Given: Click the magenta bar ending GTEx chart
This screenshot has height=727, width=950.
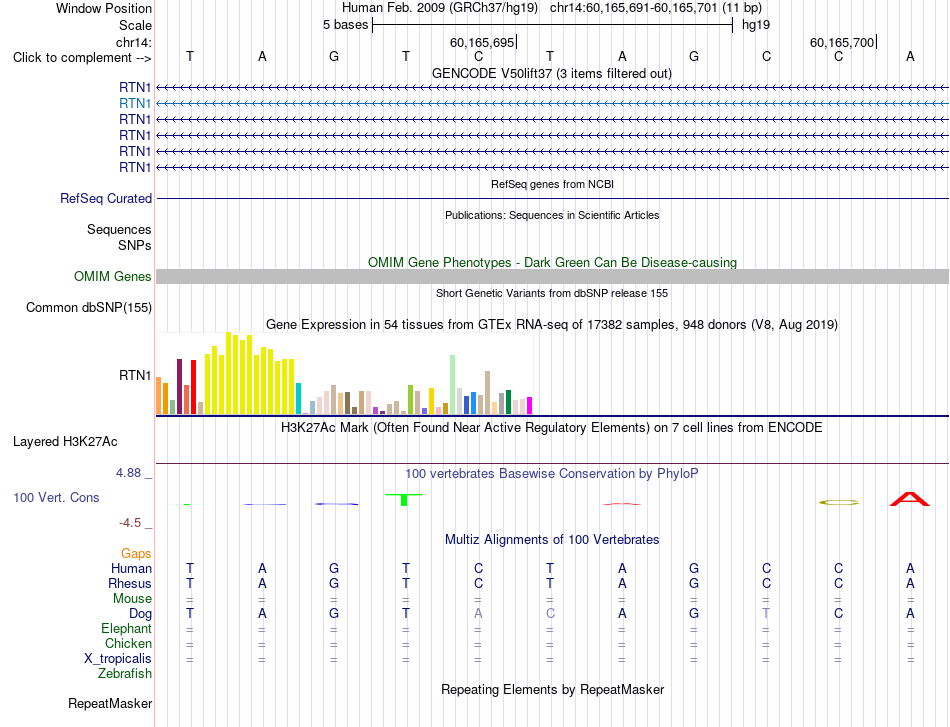Looking at the screenshot, I should [x=530, y=406].
